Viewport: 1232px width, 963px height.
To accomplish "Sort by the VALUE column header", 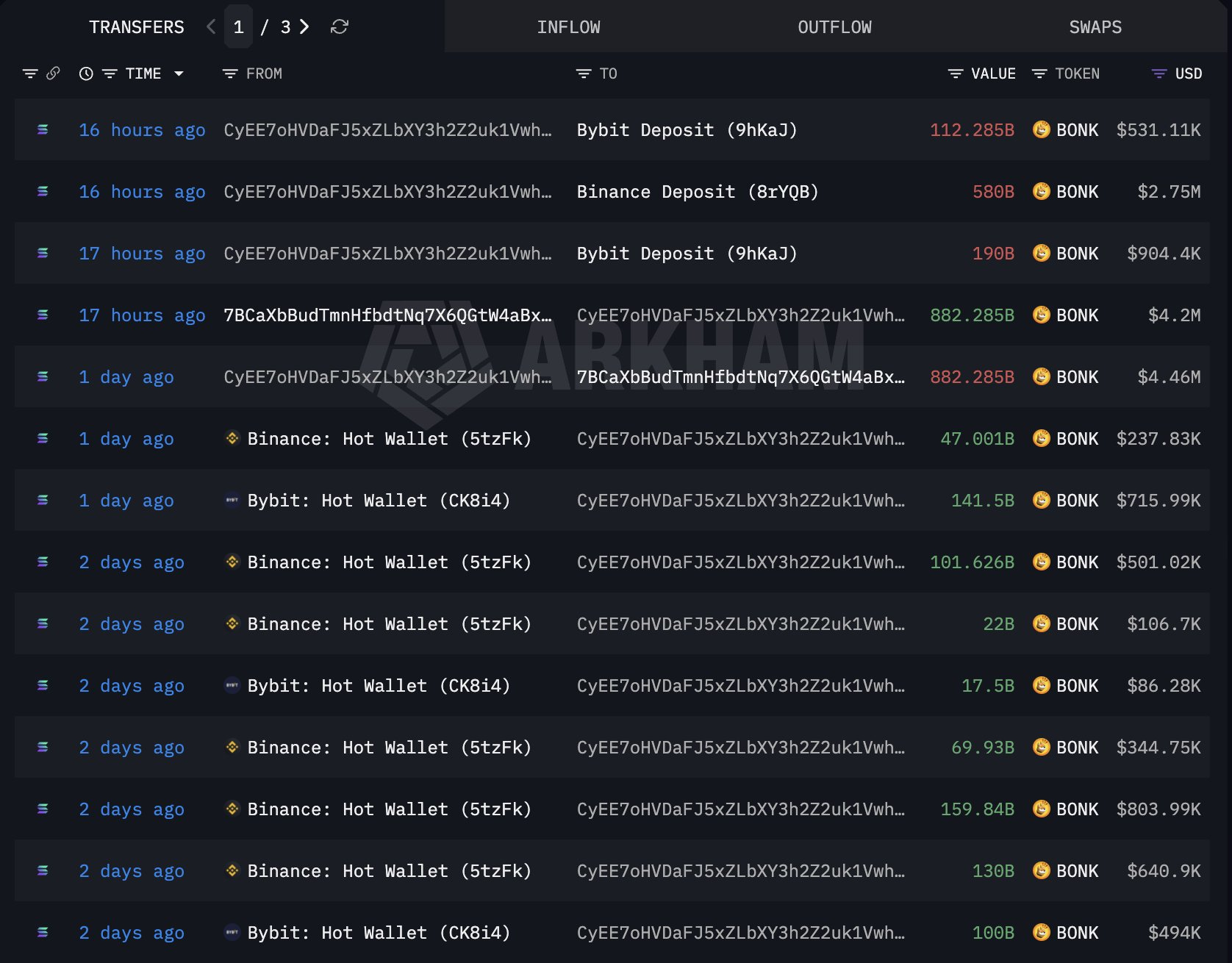I will (993, 74).
